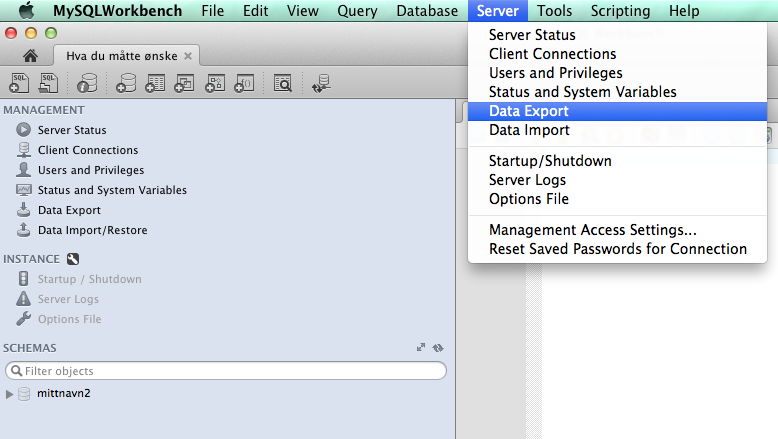Open the Help menu
778x439 pixels.
click(684, 10)
